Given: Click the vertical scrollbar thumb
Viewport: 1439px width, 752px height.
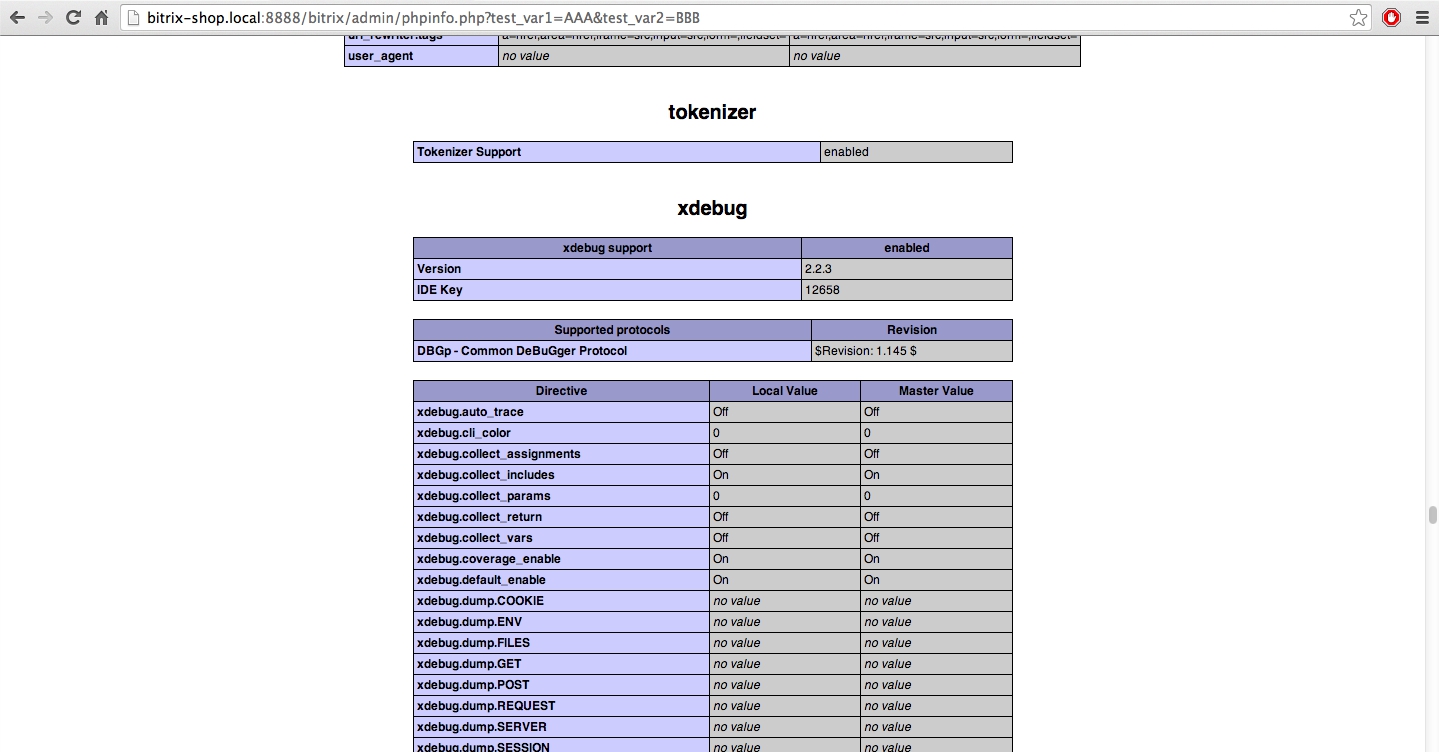Looking at the screenshot, I should [x=1432, y=515].
